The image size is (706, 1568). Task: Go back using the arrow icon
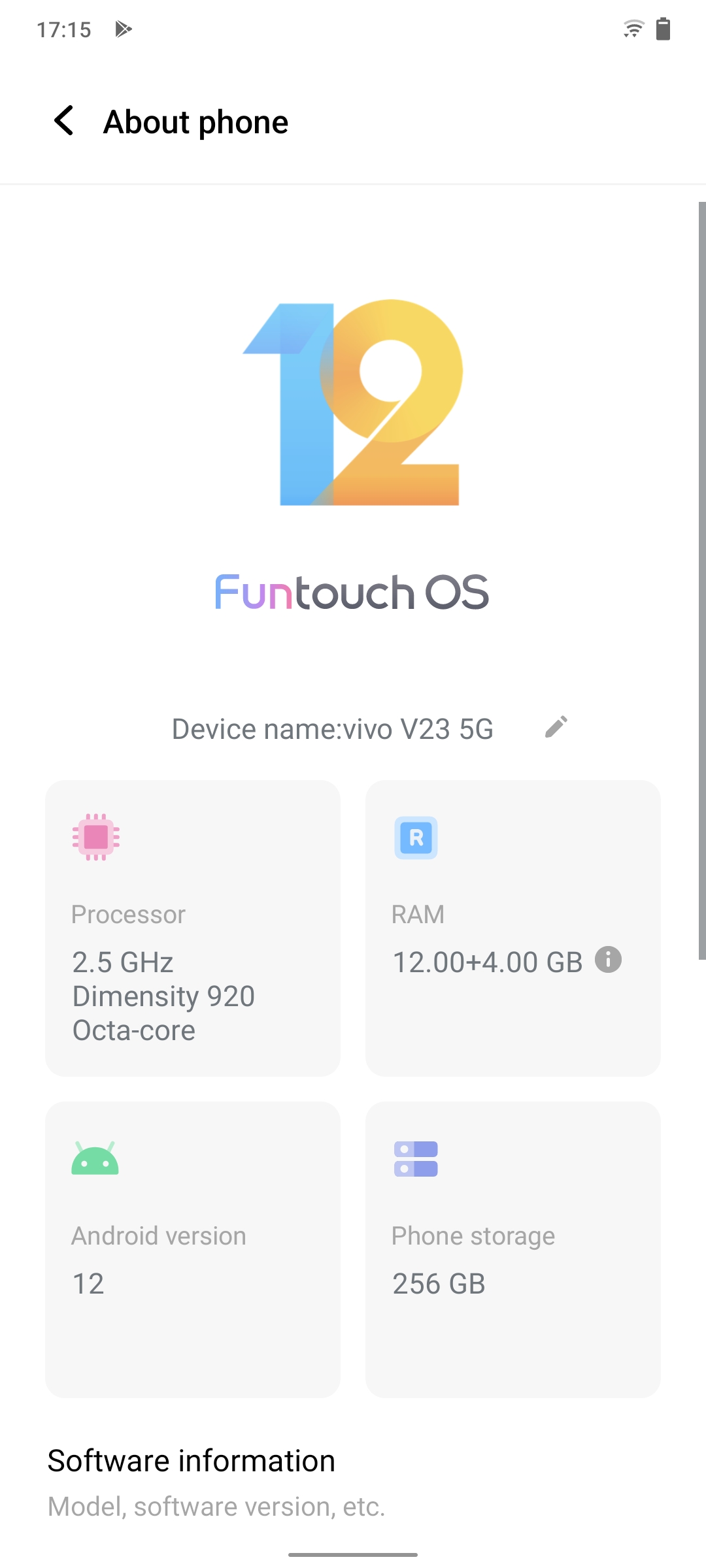tap(64, 121)
